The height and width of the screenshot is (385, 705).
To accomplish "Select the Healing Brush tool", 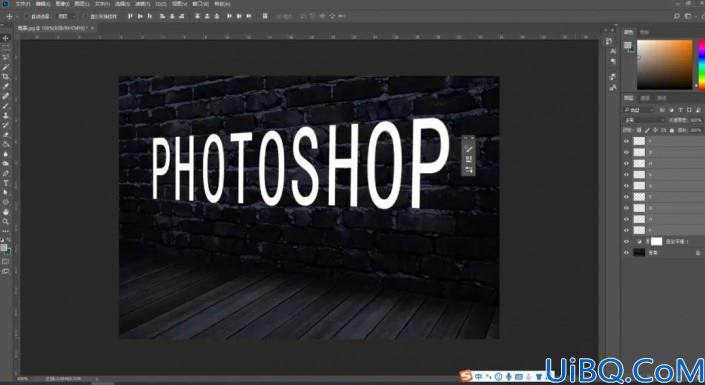I will click(x=6, y=96).
